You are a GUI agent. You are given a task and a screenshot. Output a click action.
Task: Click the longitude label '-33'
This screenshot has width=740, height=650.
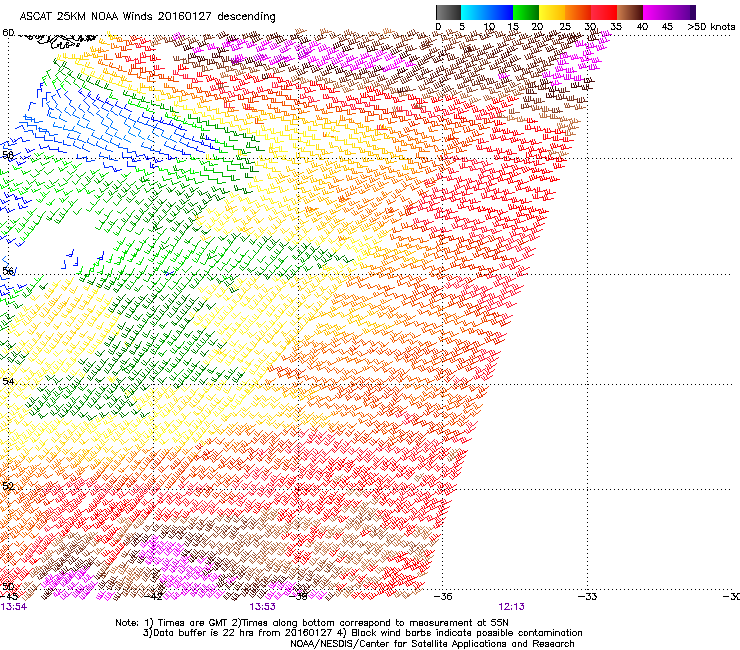(588, 596)
